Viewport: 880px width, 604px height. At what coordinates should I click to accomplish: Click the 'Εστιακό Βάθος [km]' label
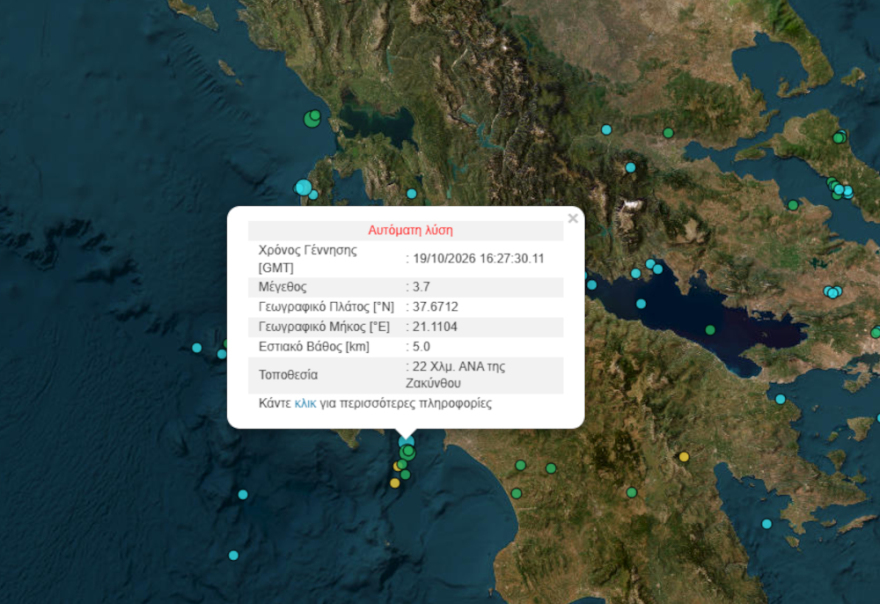(x=314, y=347)
